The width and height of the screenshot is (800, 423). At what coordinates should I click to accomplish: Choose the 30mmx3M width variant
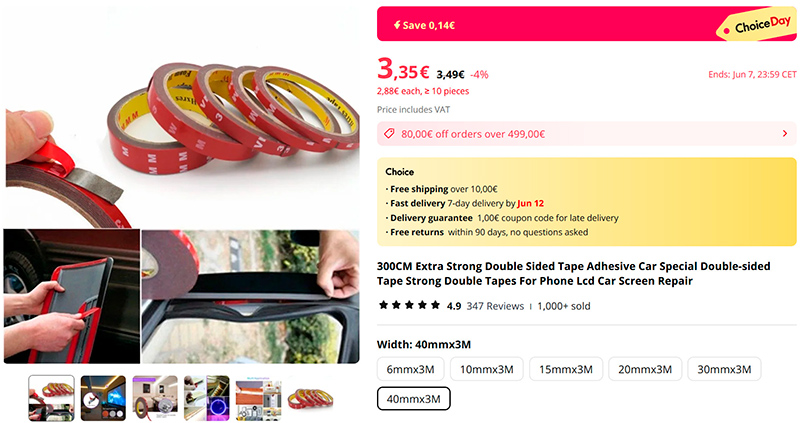[x=724, y=369]
